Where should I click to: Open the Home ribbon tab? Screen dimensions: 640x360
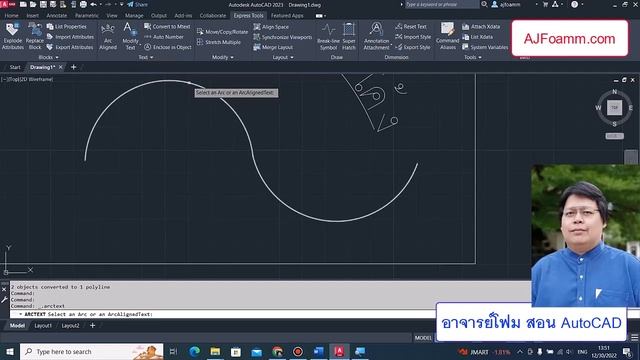(11, 16)
